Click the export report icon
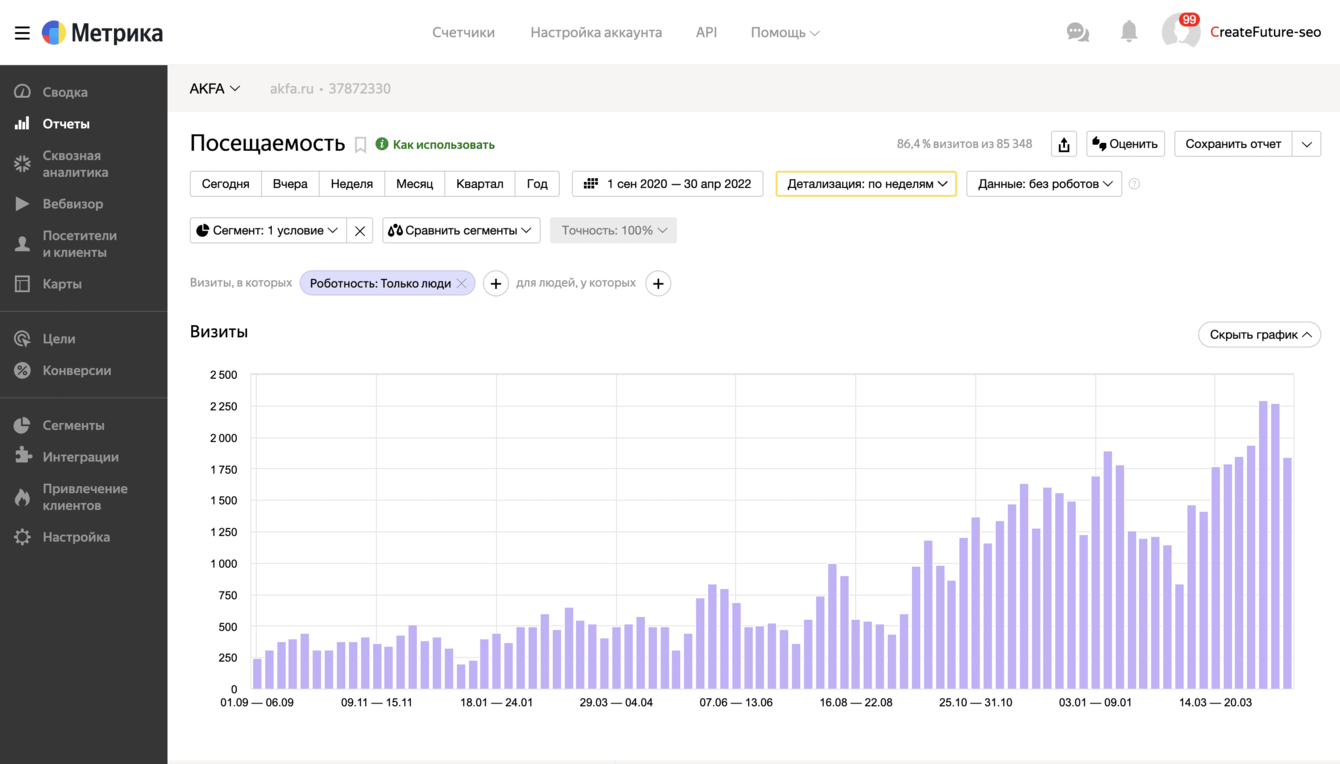The image size is (1340, 764). coord(1064,144)
